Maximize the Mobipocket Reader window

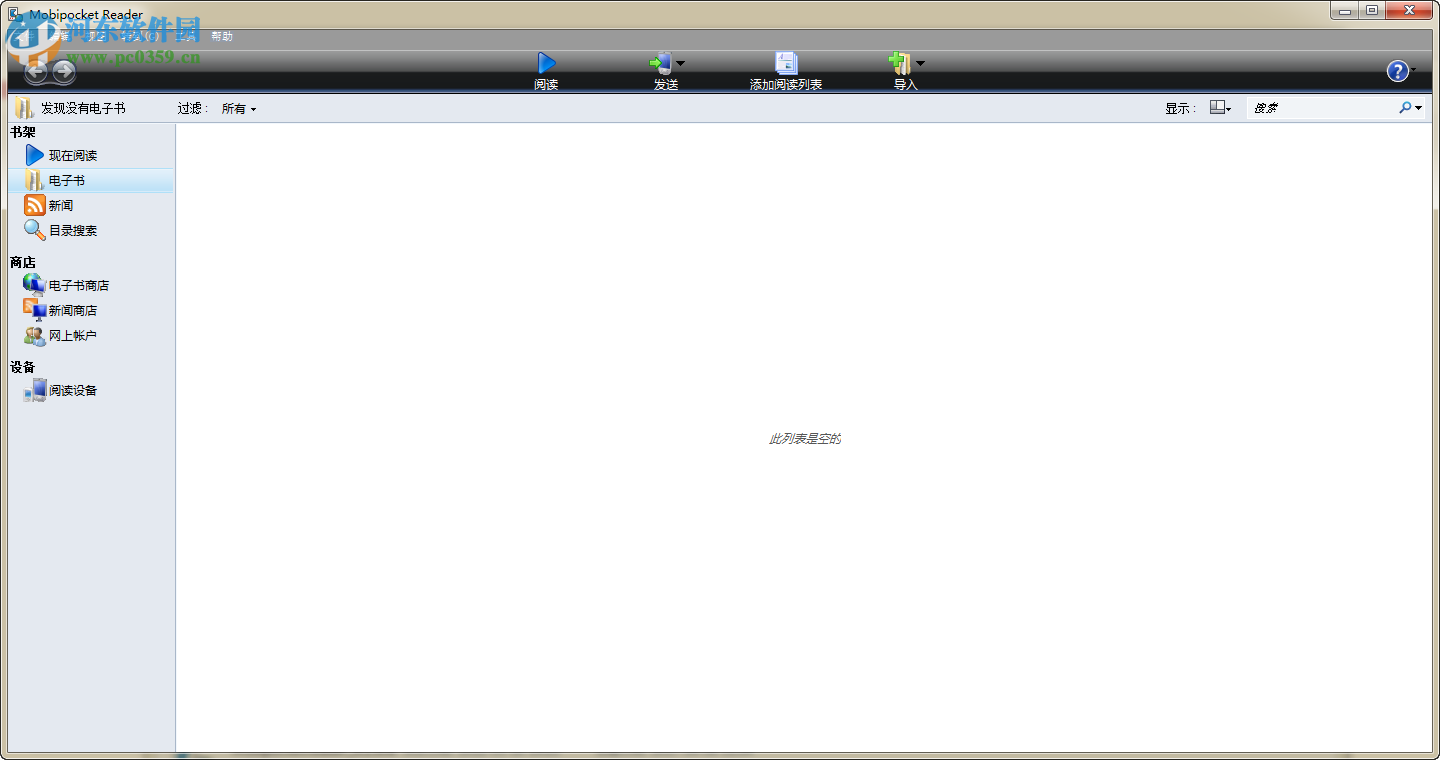pos(1371,11)
